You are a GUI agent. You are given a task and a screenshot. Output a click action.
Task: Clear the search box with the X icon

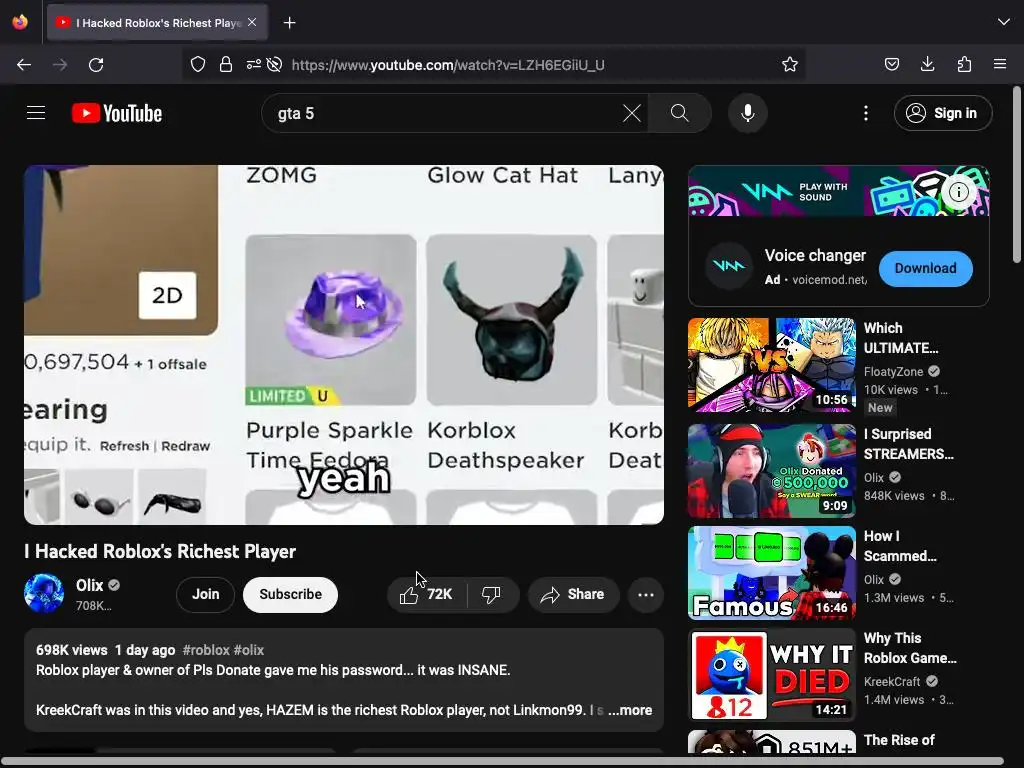tap(632, 113)
